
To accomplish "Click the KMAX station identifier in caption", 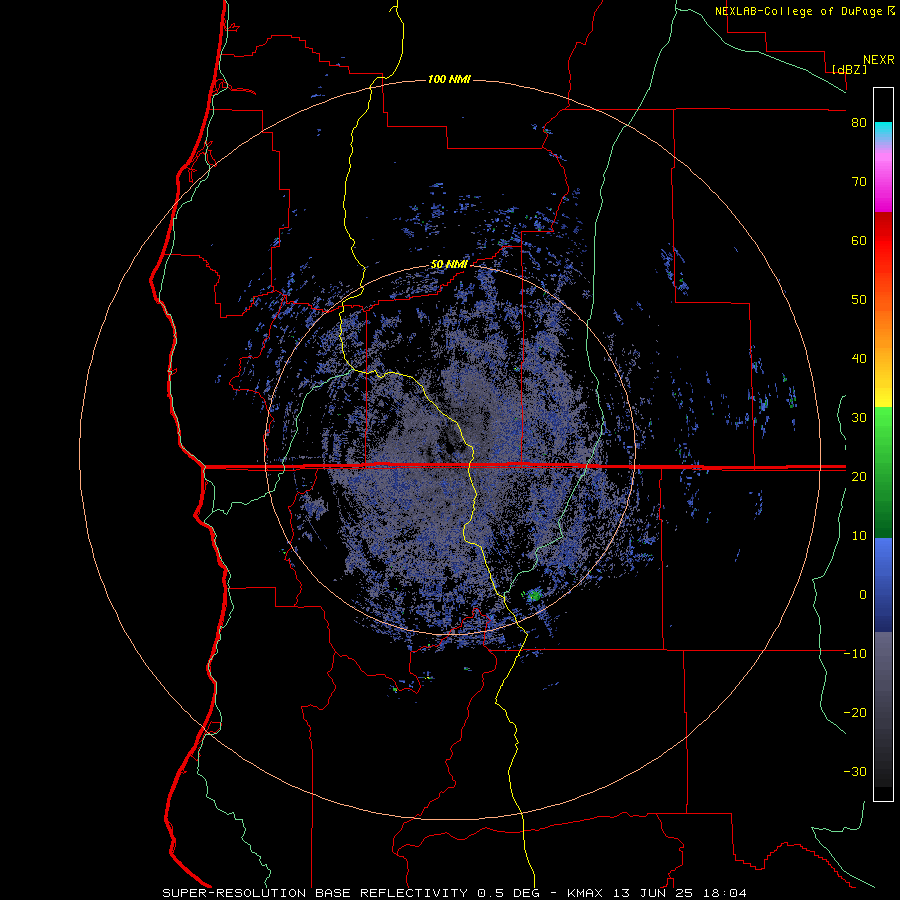I will [x=584, y=893].
